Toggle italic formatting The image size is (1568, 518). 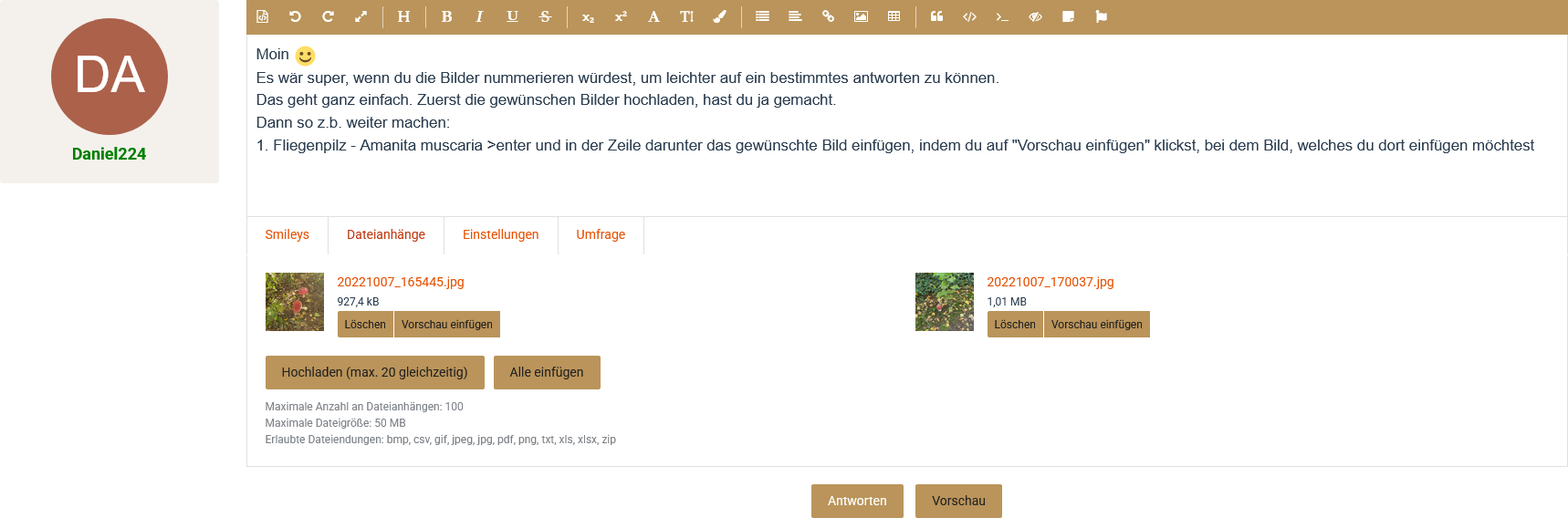point(479,16)
